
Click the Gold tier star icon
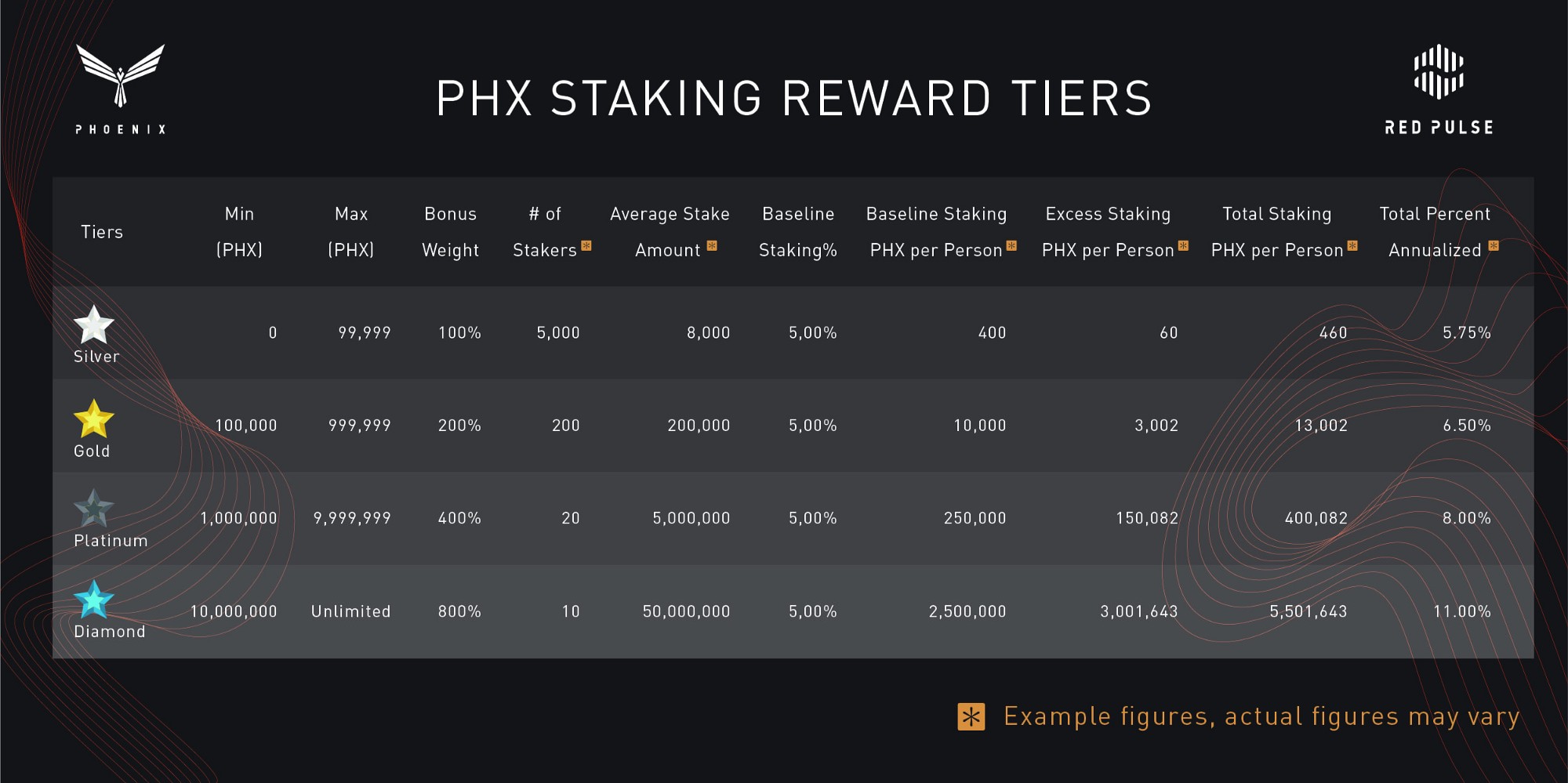click(x=93, y=419)
